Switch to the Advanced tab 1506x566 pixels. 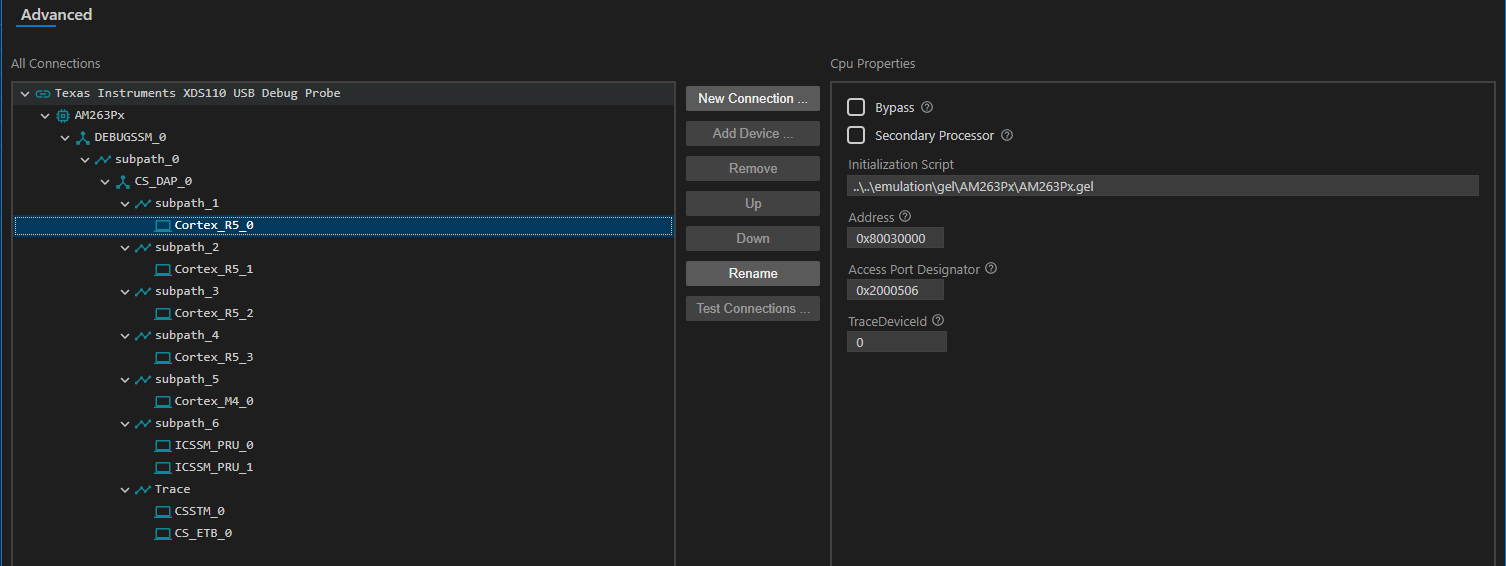(56, 15)
